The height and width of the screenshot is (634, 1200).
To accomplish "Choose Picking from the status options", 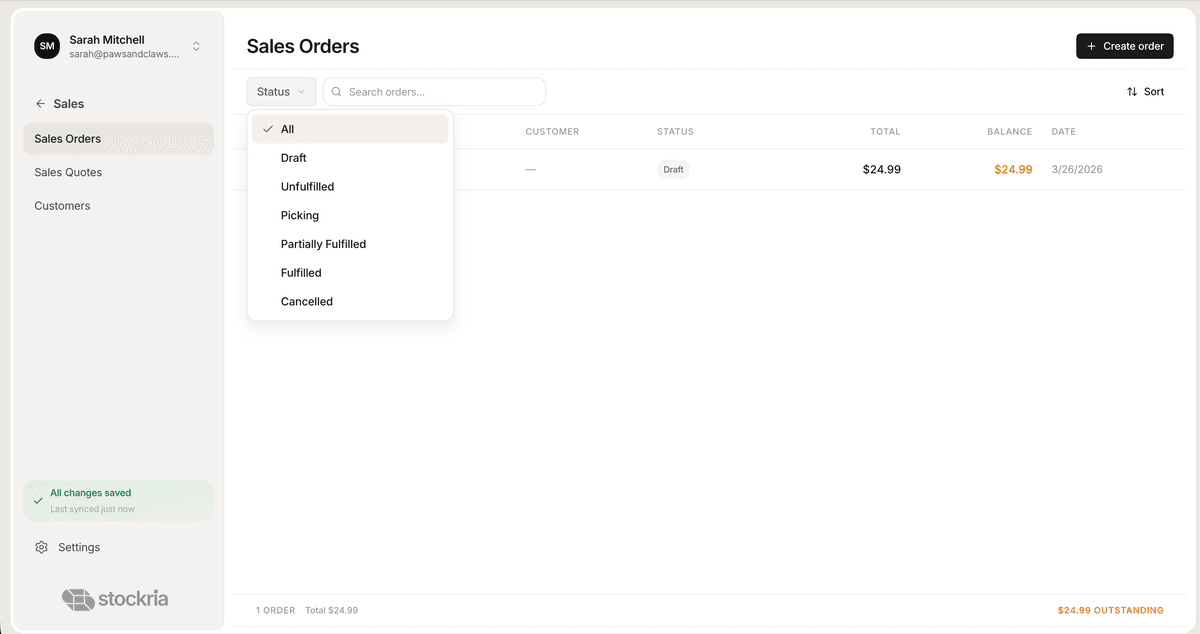I will click(x=299, y=215).
